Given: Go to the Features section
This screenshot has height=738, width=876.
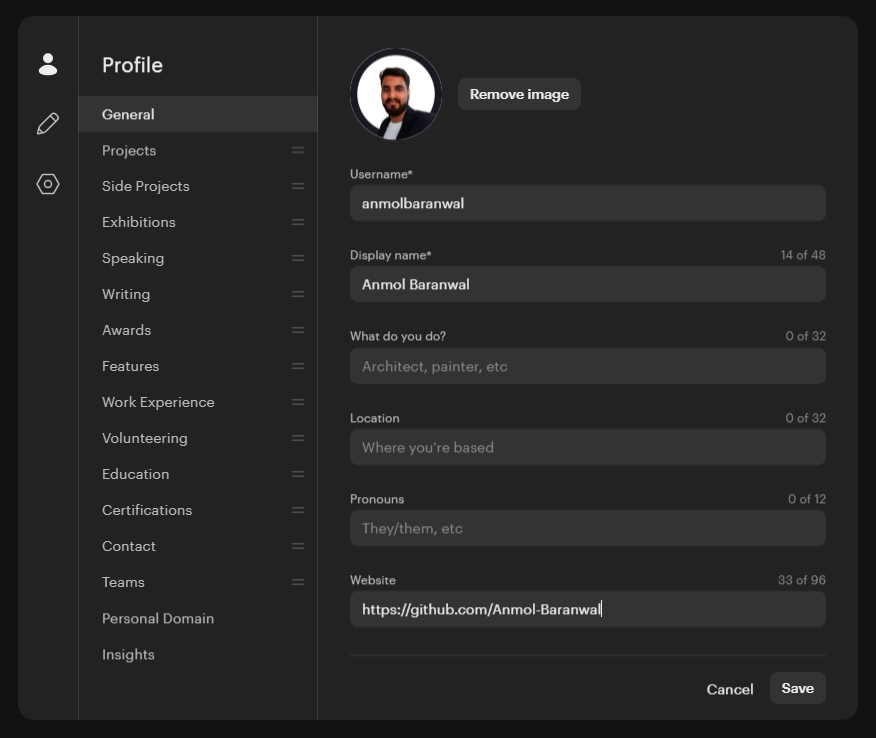Looking at the screenshot, I should (x=198, y=366).
